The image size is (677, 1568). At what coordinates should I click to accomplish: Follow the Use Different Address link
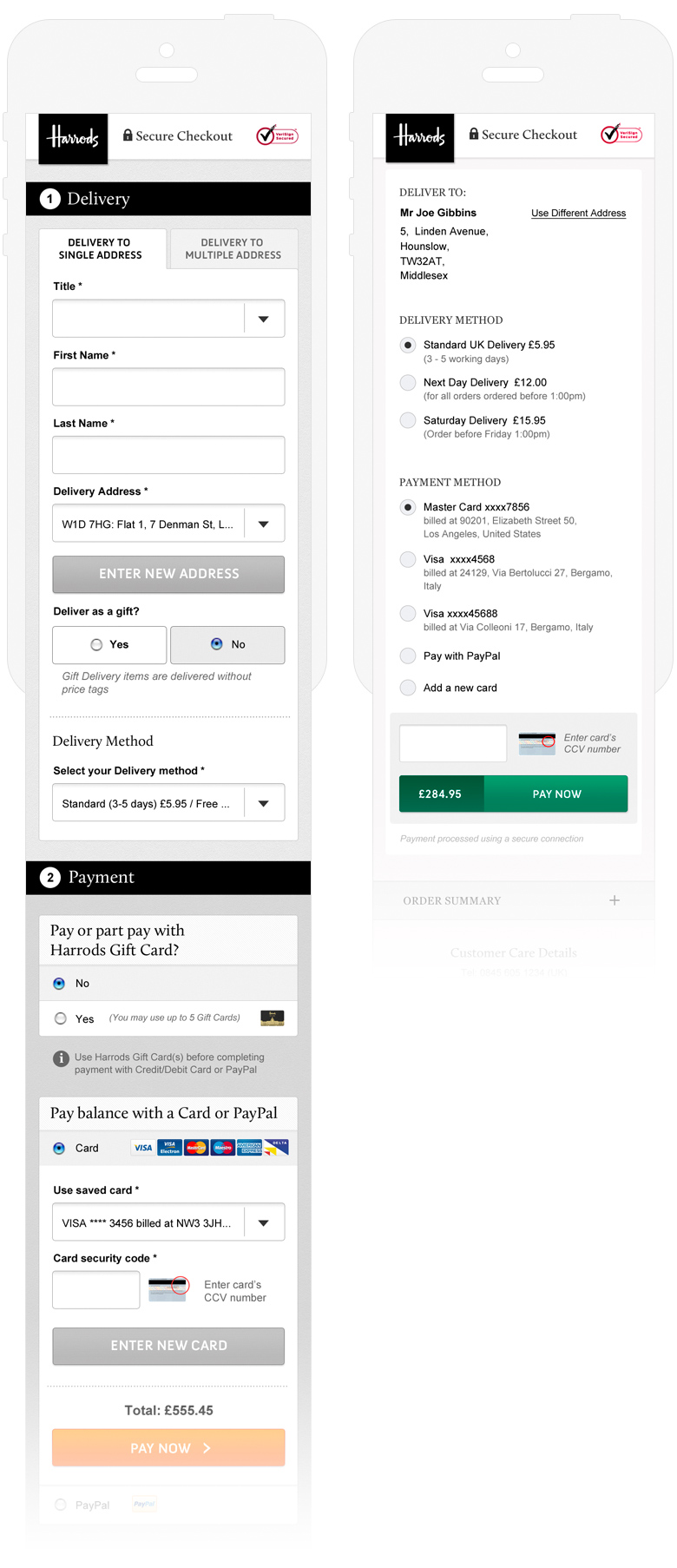pyautogui.click(x=578, y=214)
